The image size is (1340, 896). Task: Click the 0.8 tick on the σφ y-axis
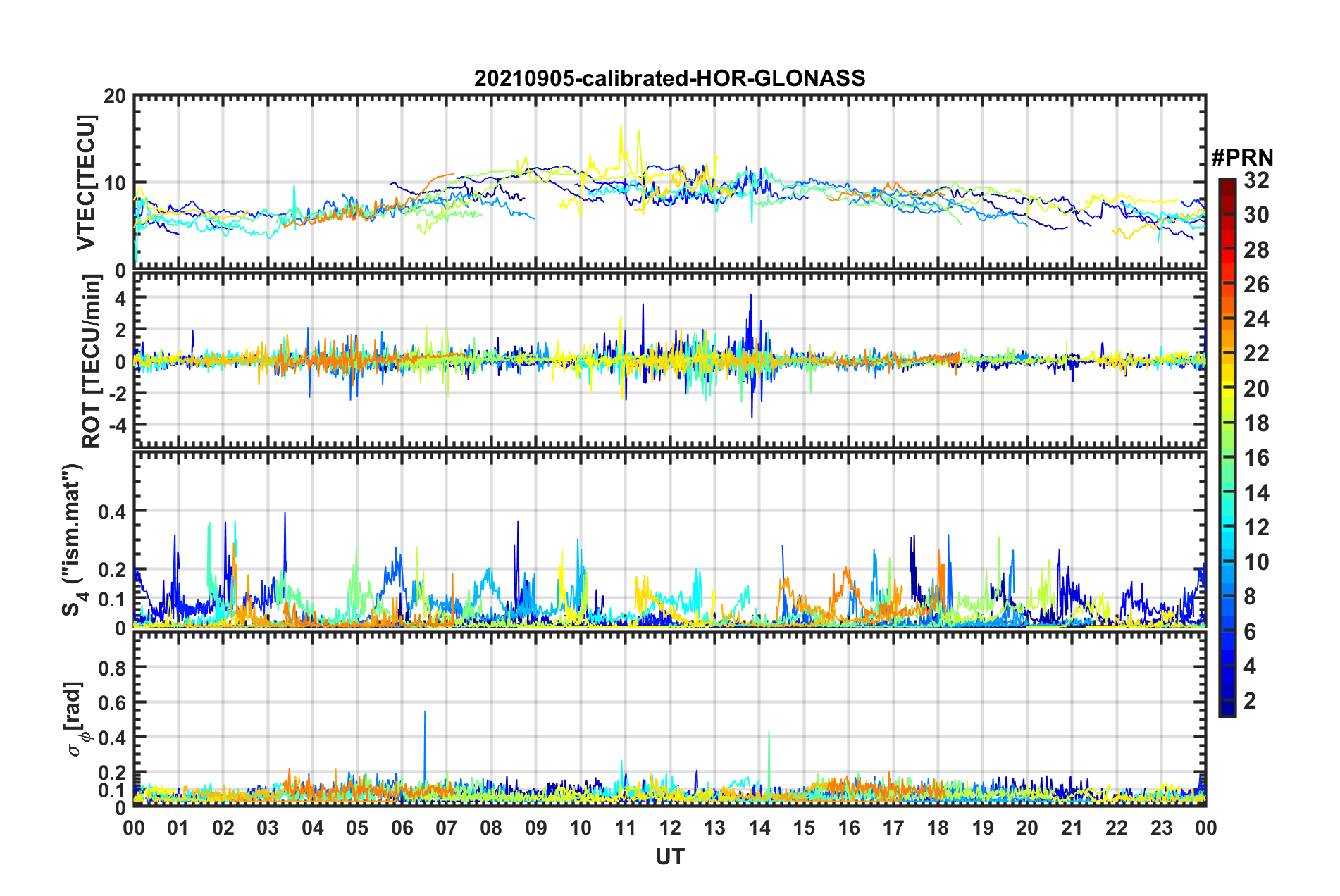click(x=112, y=667)
